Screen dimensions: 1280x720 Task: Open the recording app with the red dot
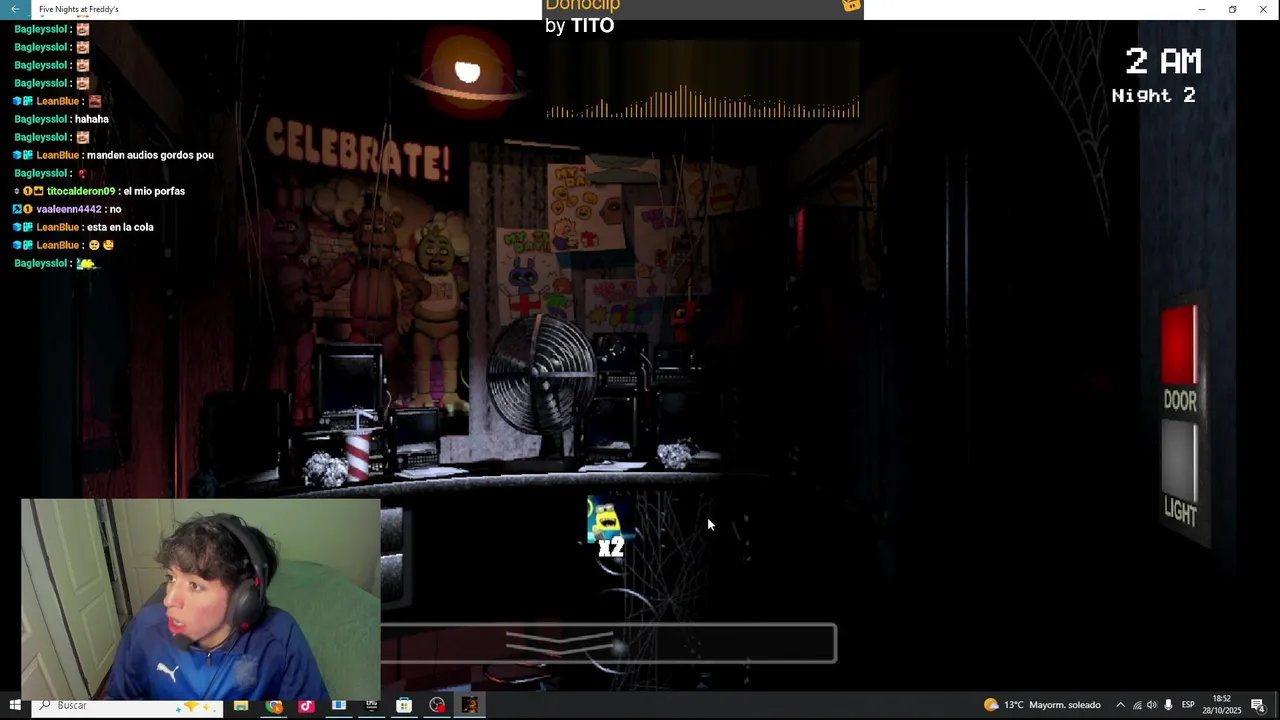pyautogui.click(x=437, y=705)
